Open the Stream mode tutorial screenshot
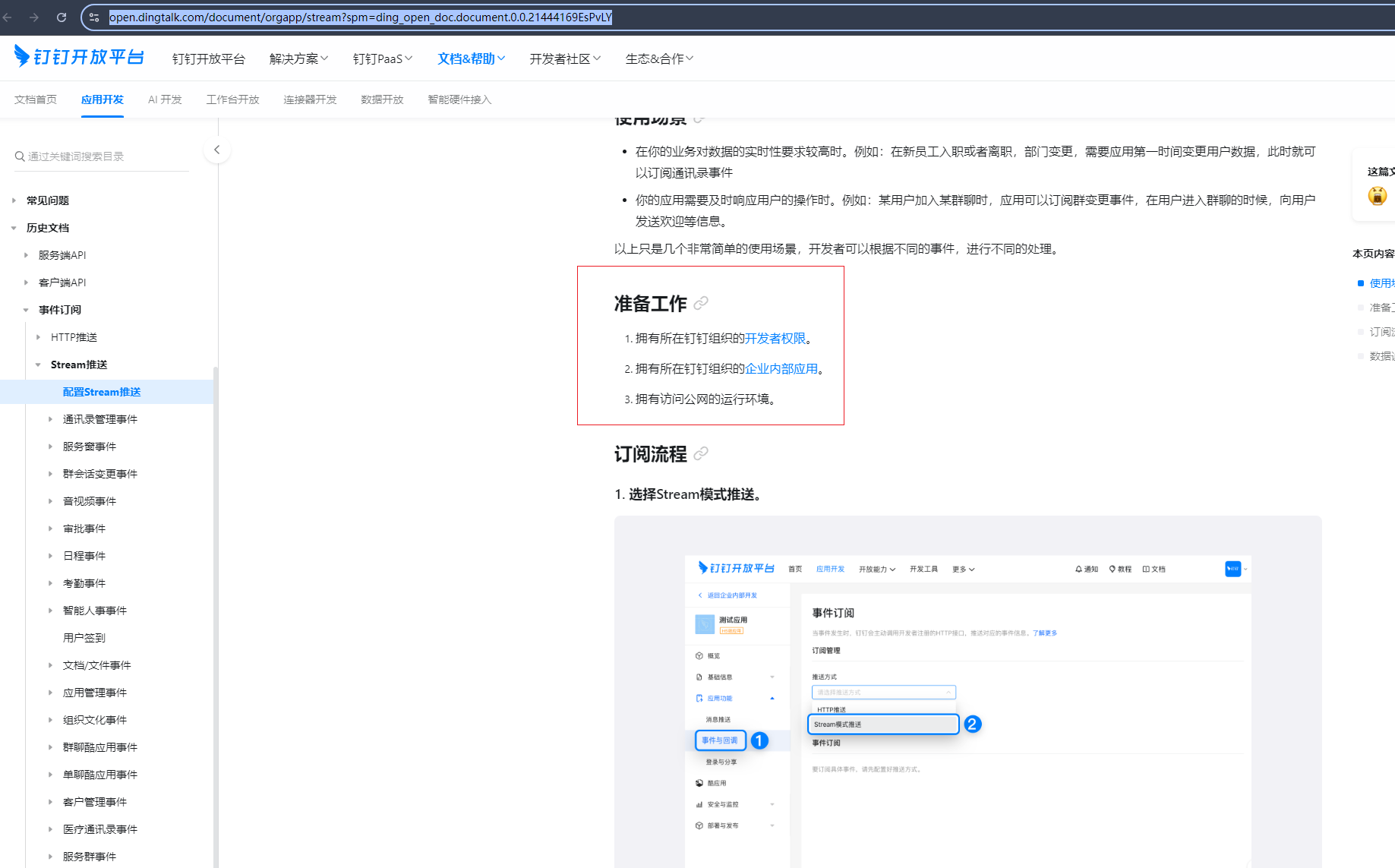 point(967,692)
